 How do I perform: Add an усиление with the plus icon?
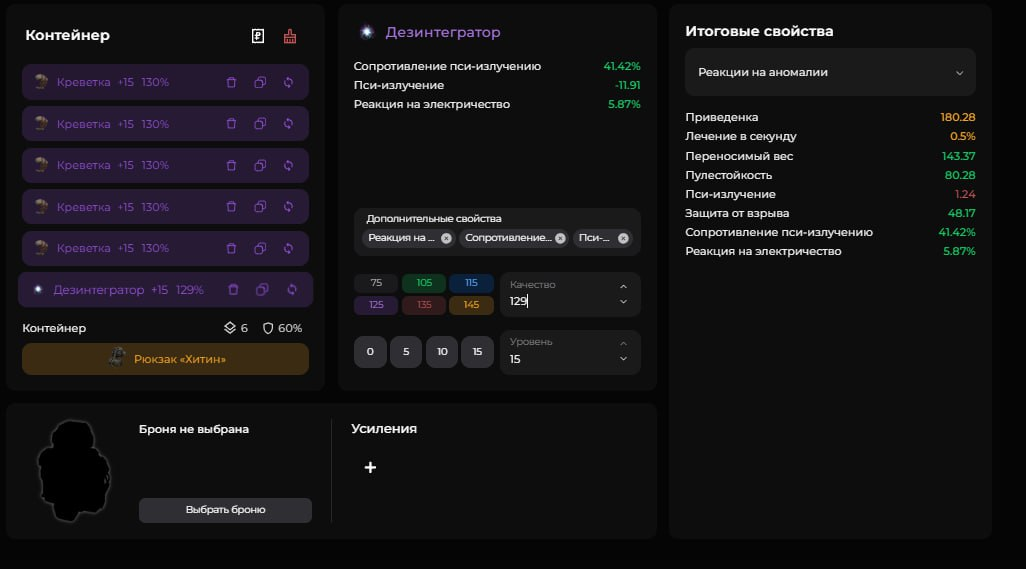pos(370,467)
